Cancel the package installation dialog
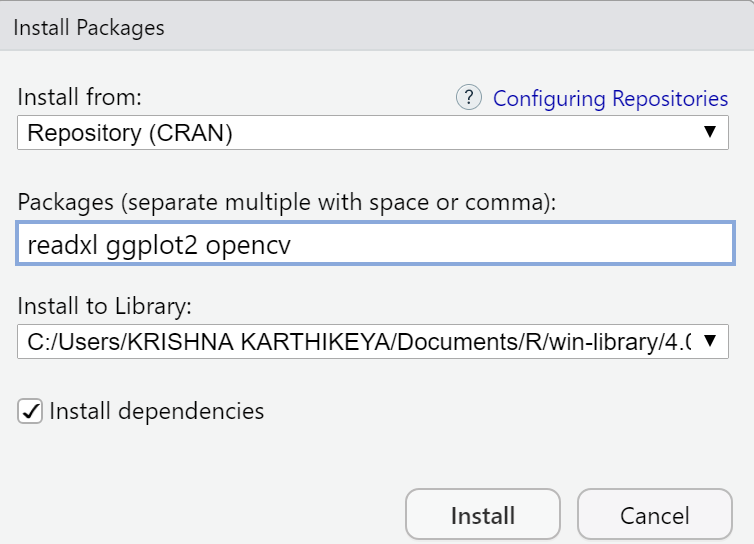 (x=654, y=516)
